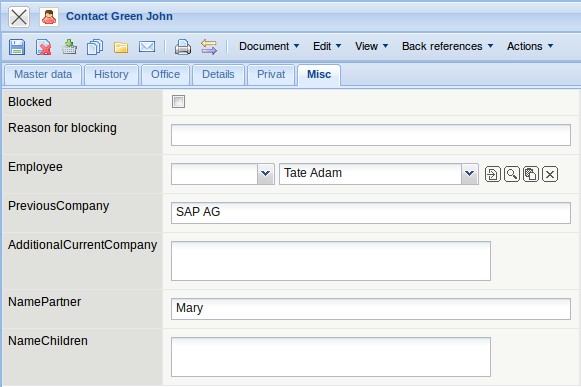
Task: Click the yellow folder icon
Action: click(x=121, y=47)
